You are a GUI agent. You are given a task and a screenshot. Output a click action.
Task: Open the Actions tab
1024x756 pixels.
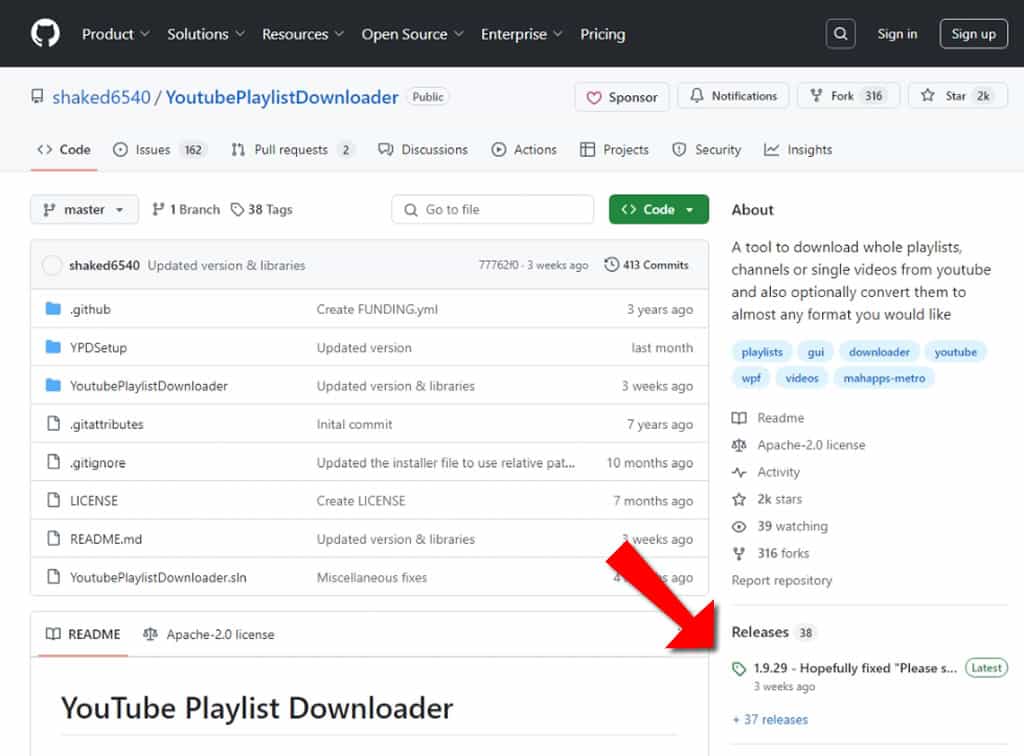524,150
